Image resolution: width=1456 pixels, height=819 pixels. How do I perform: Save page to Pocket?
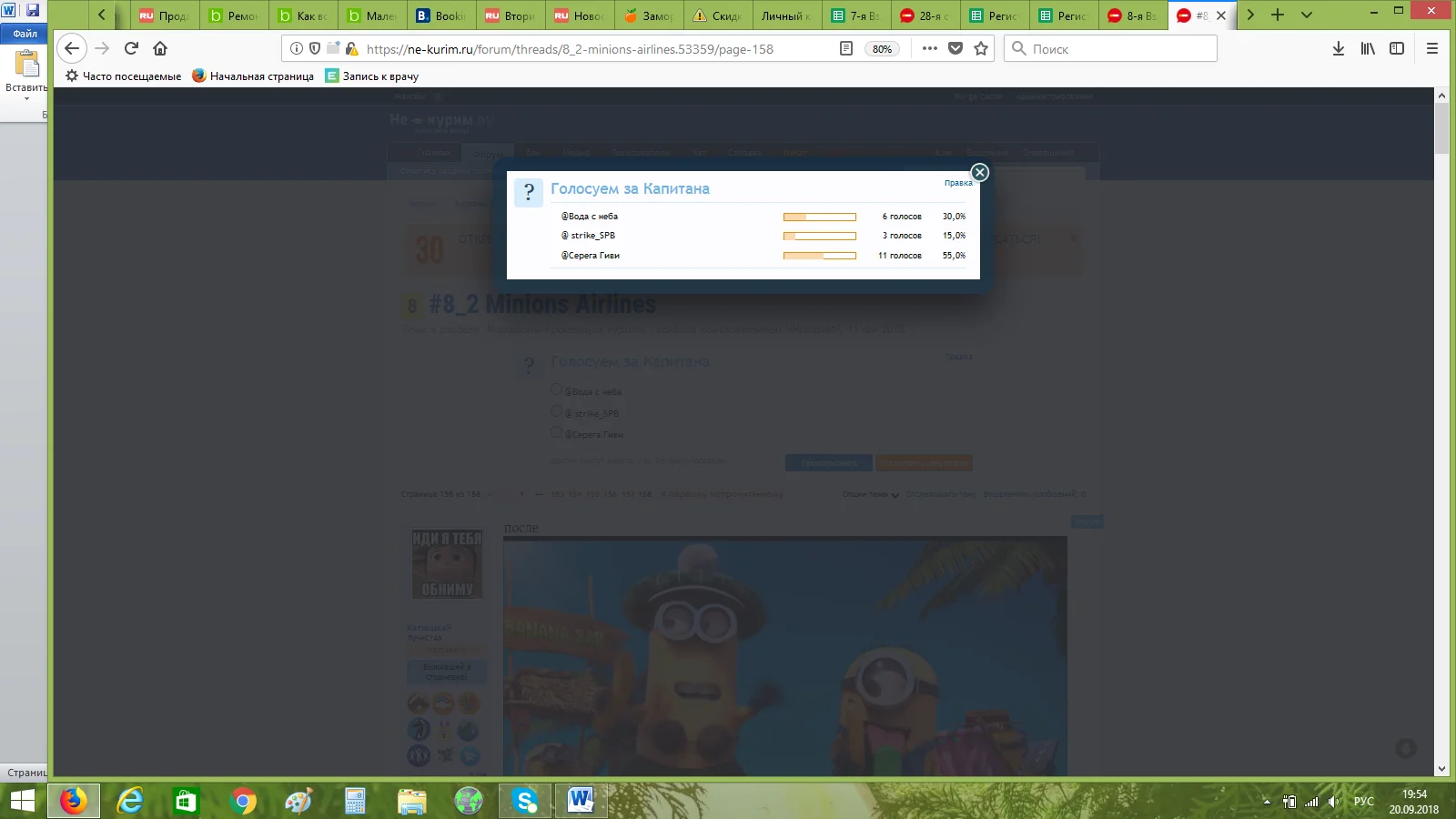pos(955,48)
